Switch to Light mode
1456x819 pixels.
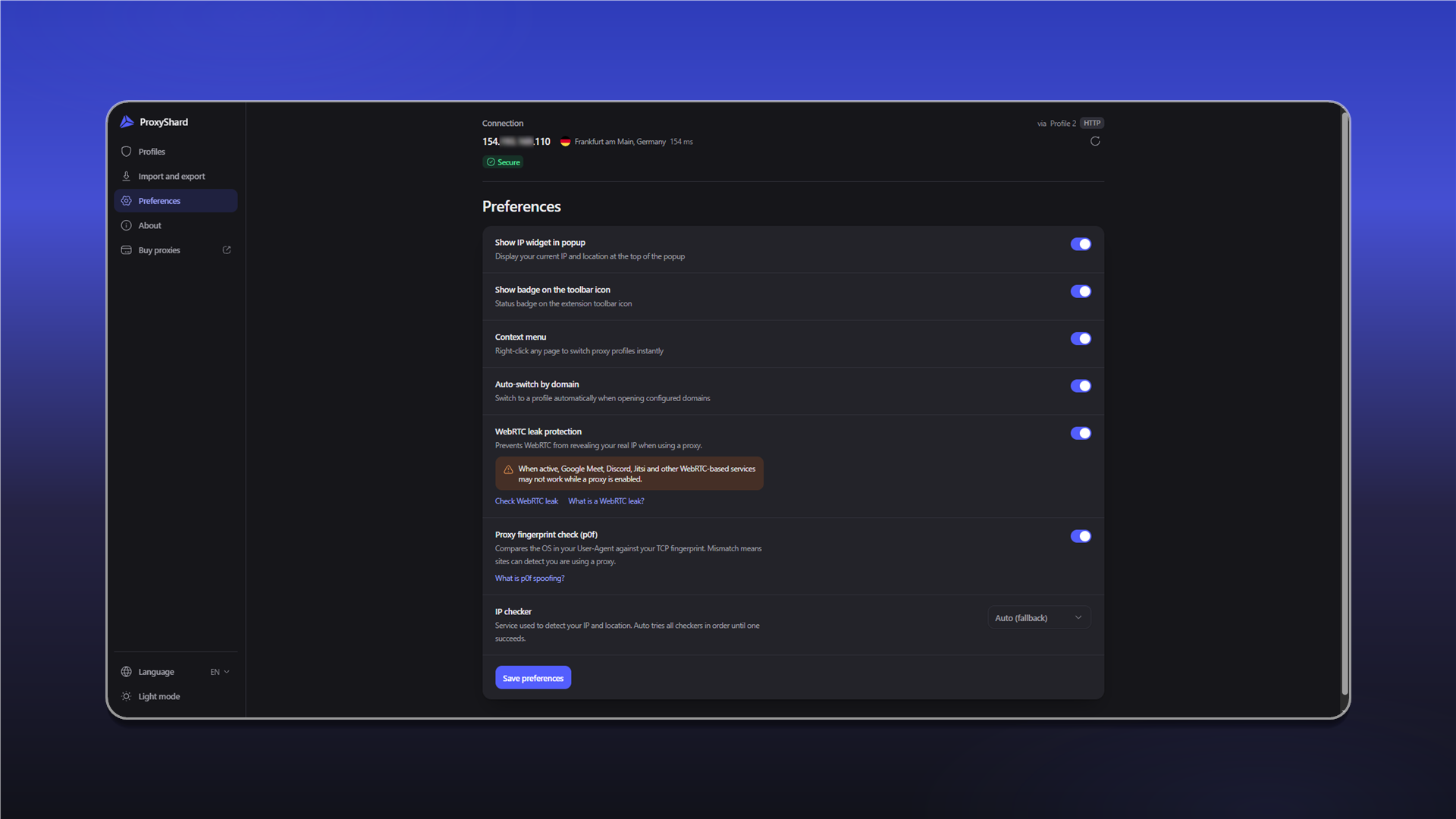click(175, 696)
